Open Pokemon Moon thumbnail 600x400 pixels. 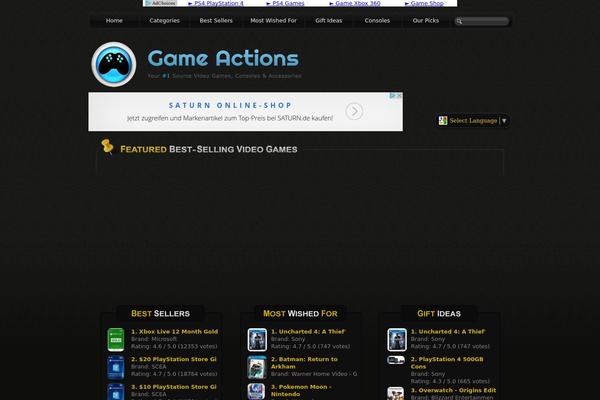[256, 392]
